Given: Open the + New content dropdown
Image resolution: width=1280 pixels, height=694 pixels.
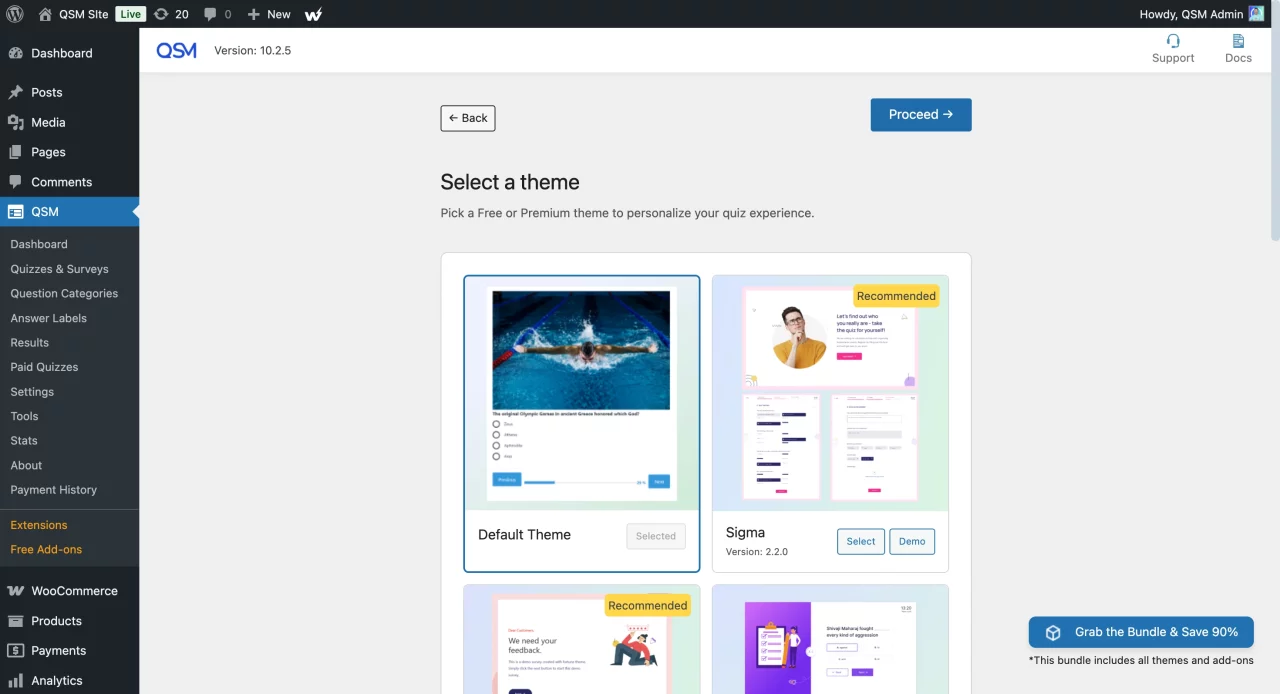Looking at the screenshot, I should [x=268, y=14].
